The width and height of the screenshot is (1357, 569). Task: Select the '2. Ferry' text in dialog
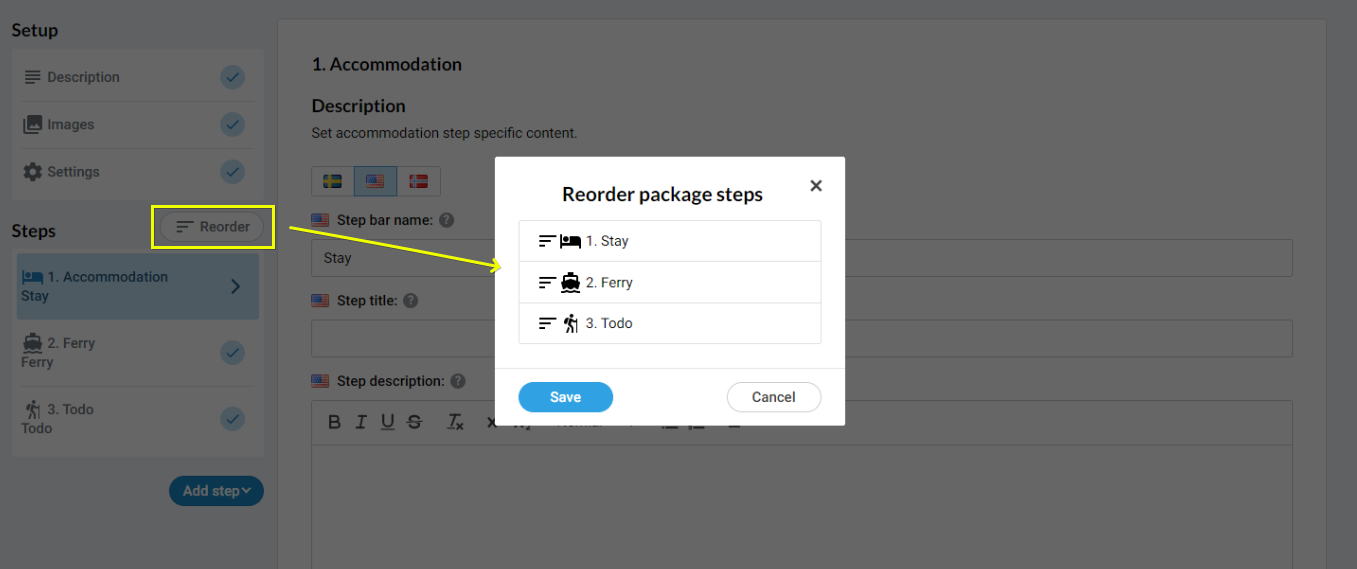609,283
